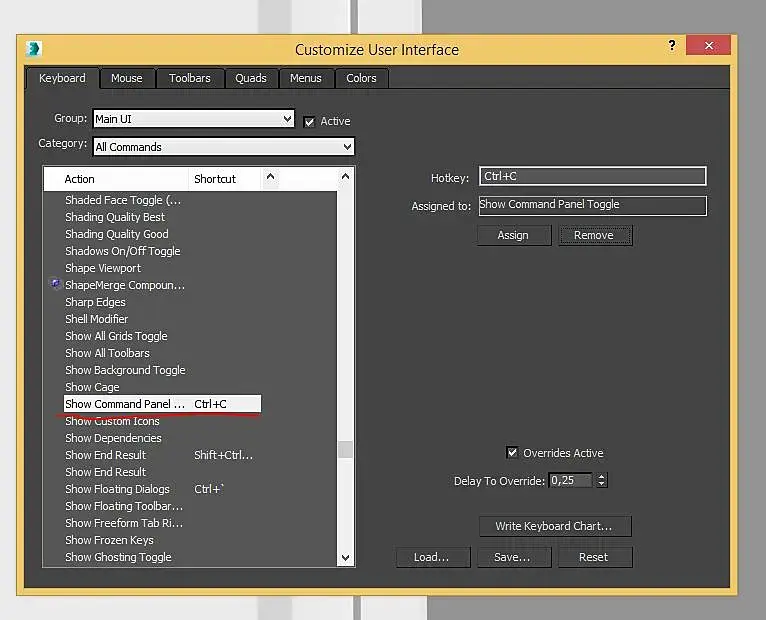Click the action list scroll up arrow
Image resolution: width=766 pixels, height=620 pixels.
tap(345, 176)
